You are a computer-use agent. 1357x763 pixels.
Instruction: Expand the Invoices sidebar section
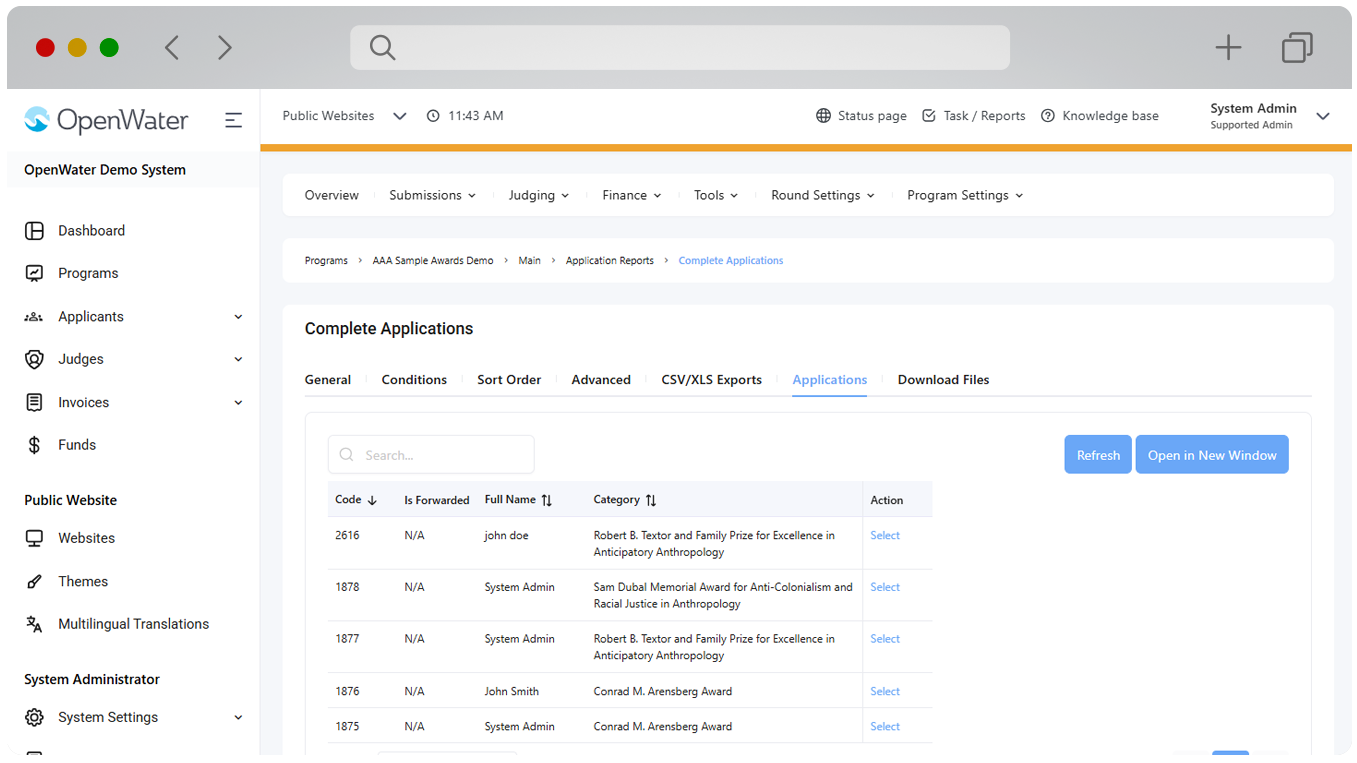click(238, 402)
